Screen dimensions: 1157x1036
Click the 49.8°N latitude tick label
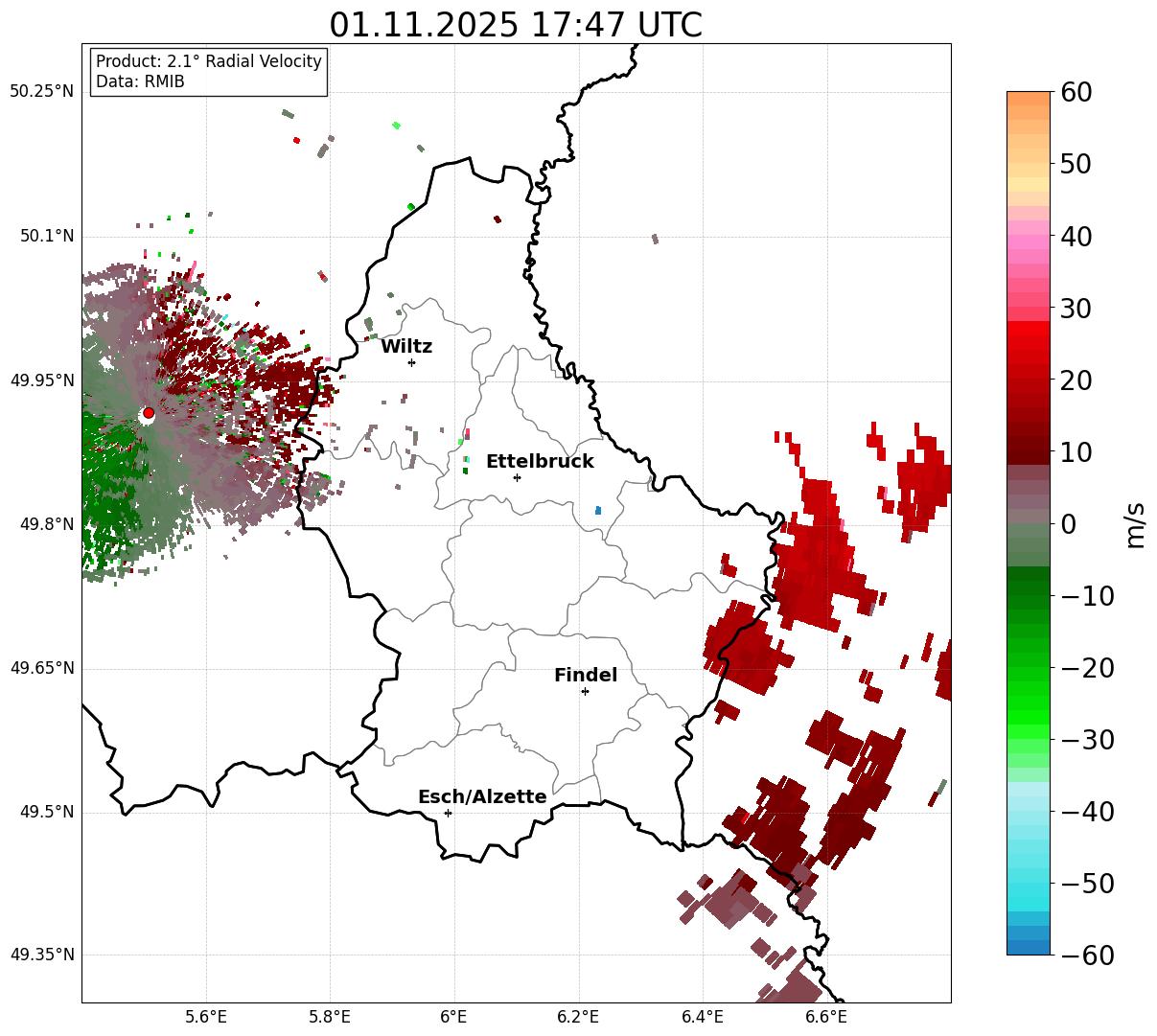(x=46, y=524)
